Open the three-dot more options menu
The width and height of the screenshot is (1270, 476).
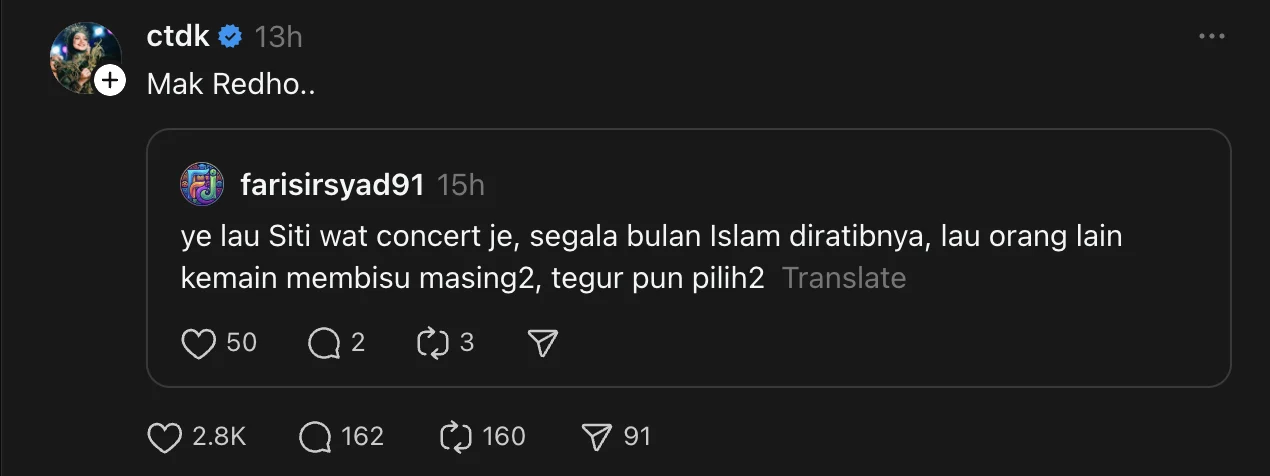click(x=1211, y=37)
